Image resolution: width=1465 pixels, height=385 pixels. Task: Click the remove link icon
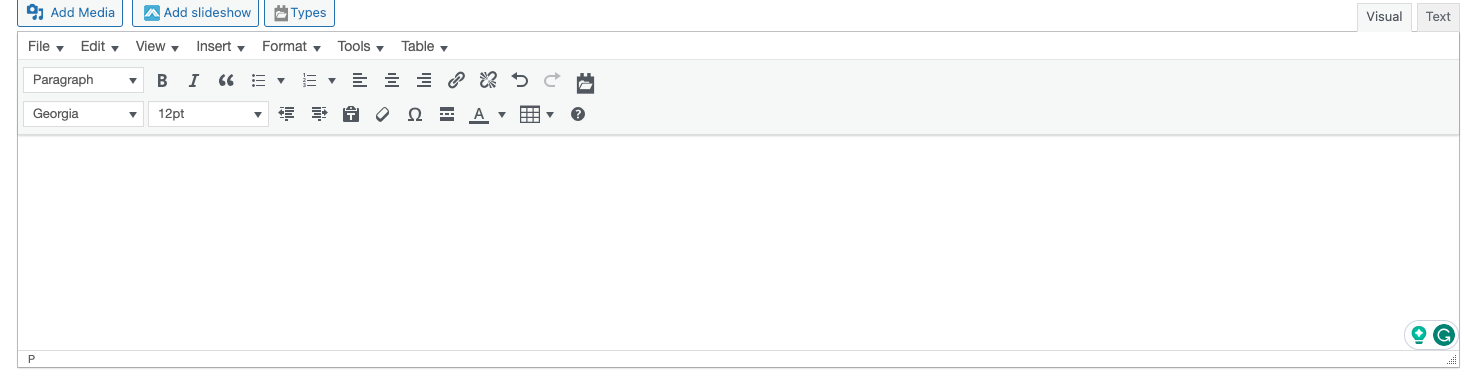[488, 80]
